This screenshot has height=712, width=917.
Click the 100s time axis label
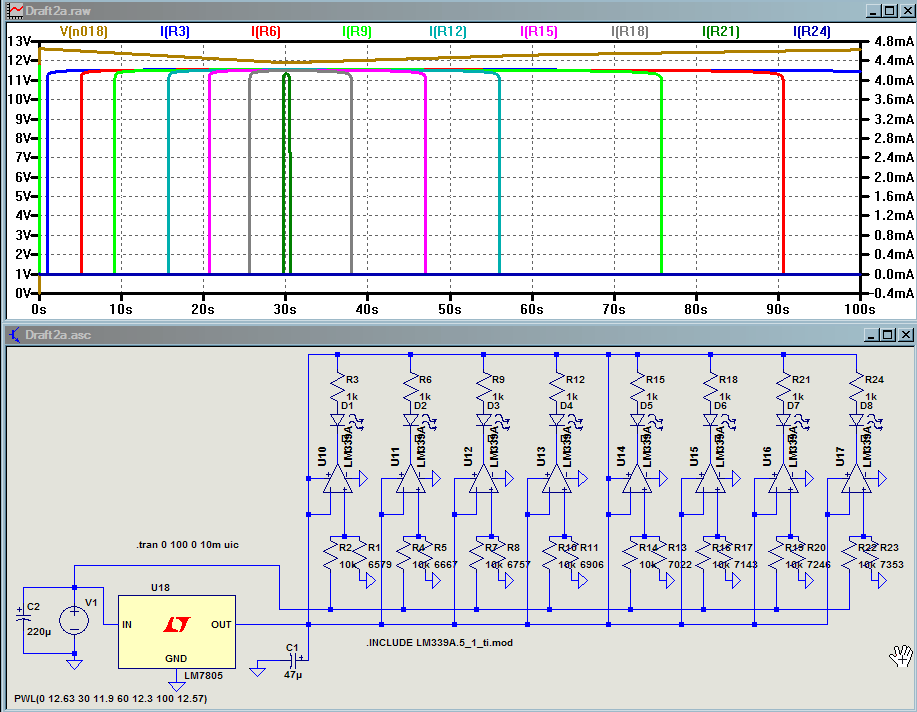(860, 309)
